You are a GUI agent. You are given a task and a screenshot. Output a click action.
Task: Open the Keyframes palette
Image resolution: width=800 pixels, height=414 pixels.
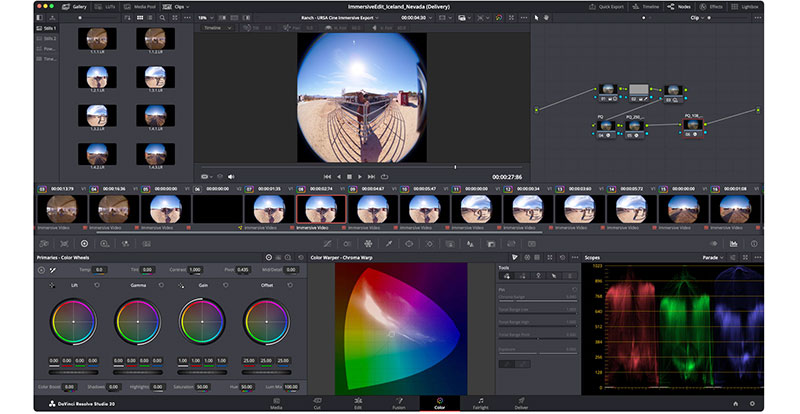[x=713, y=244]
